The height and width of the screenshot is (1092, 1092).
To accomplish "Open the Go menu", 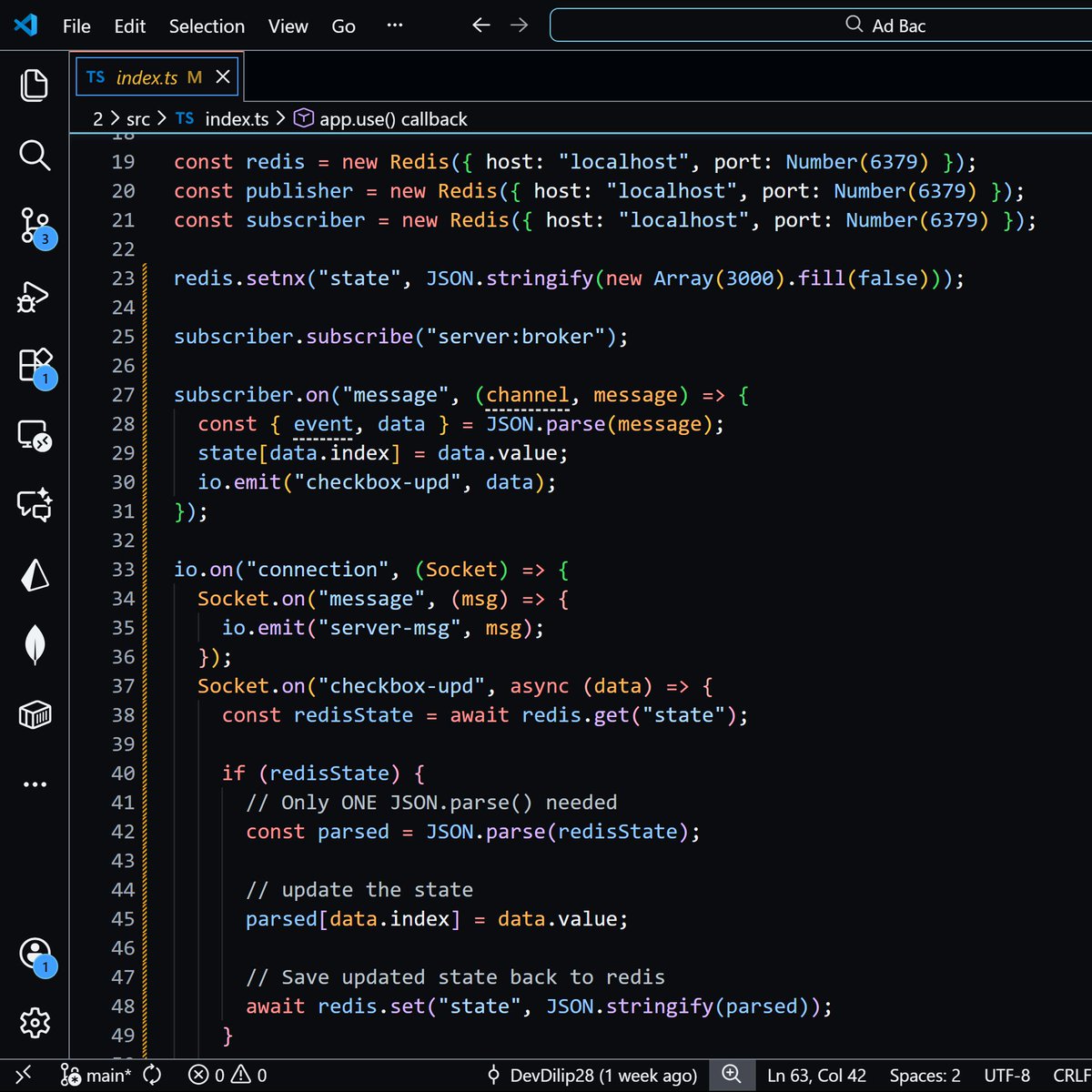I will tap(343, 26).
